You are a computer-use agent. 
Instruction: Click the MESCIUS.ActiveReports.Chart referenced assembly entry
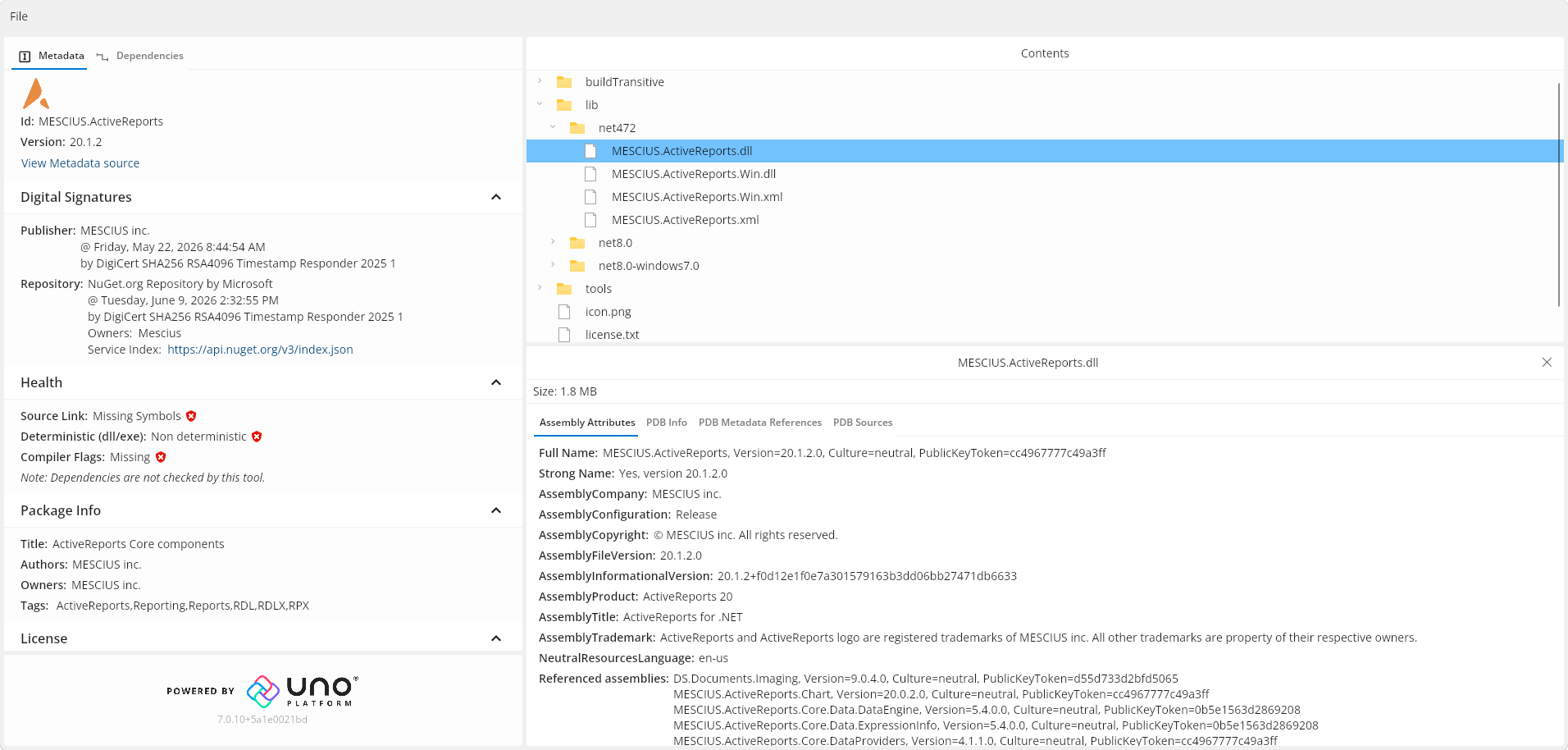point(941,694)
